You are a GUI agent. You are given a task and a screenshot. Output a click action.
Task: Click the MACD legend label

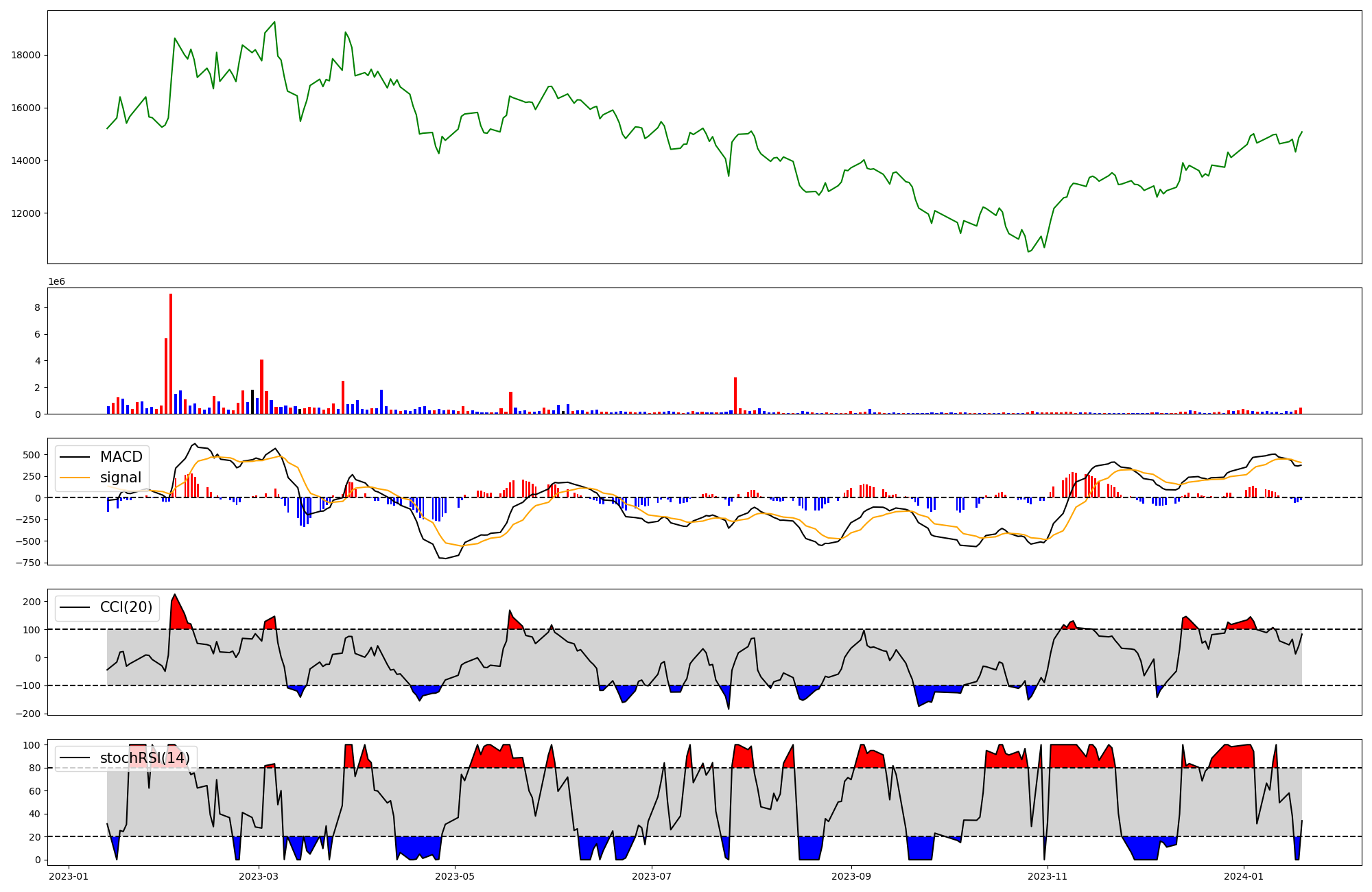(121, 457)
